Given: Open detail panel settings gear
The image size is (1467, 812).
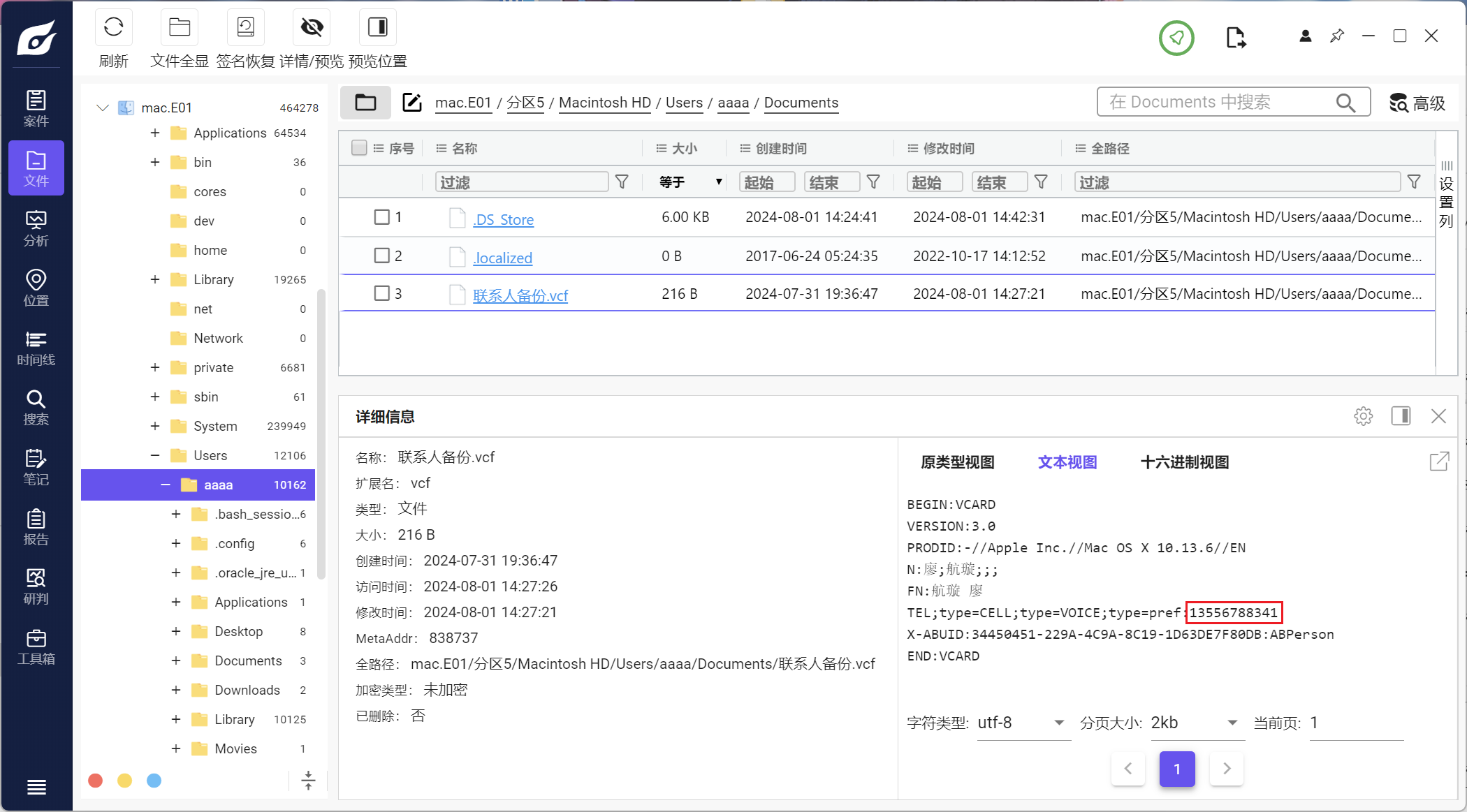Looking at the screenshot, I should point(1363,416).
